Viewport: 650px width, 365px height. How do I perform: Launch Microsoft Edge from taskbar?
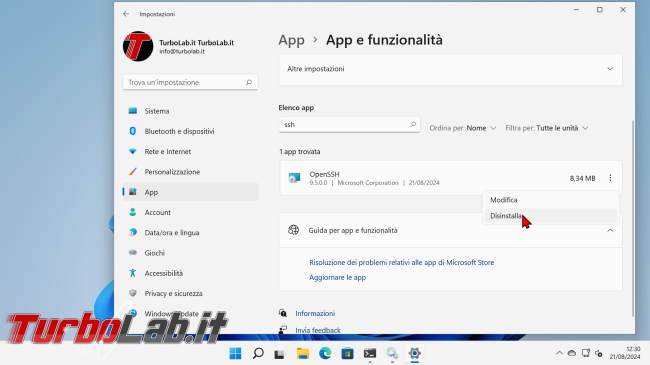point(325,353)
